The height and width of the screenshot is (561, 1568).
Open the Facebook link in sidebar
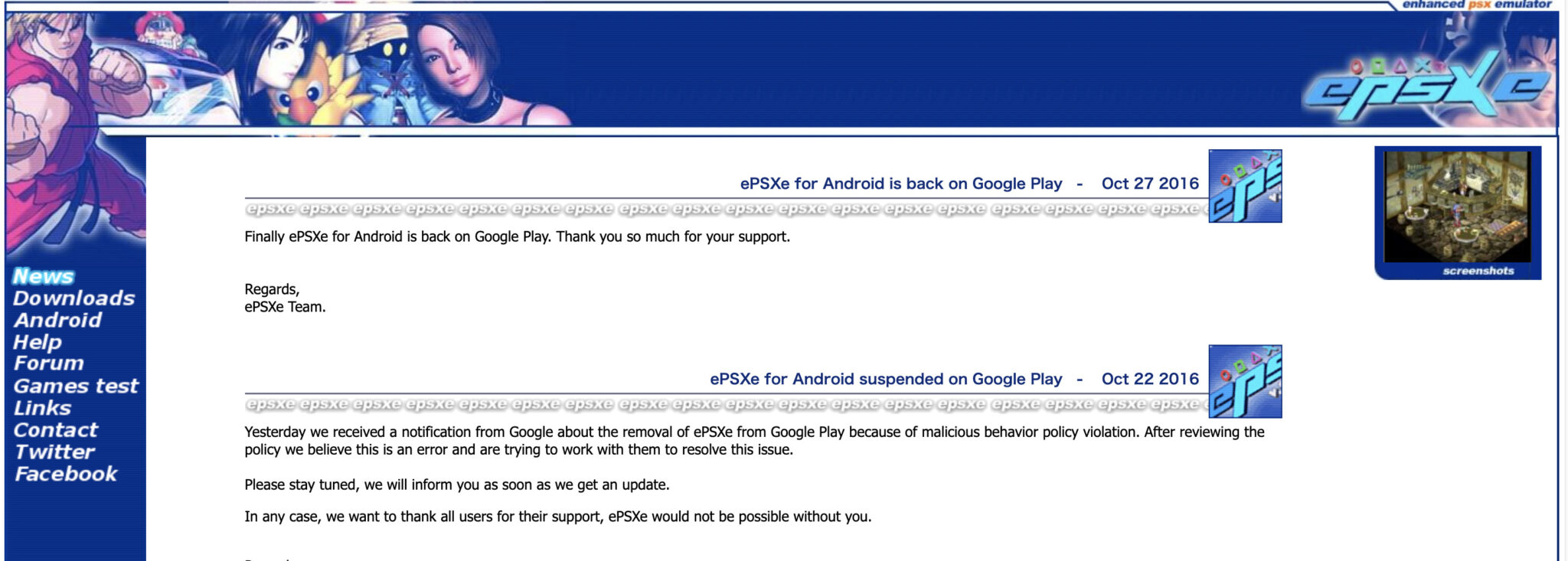66,475
